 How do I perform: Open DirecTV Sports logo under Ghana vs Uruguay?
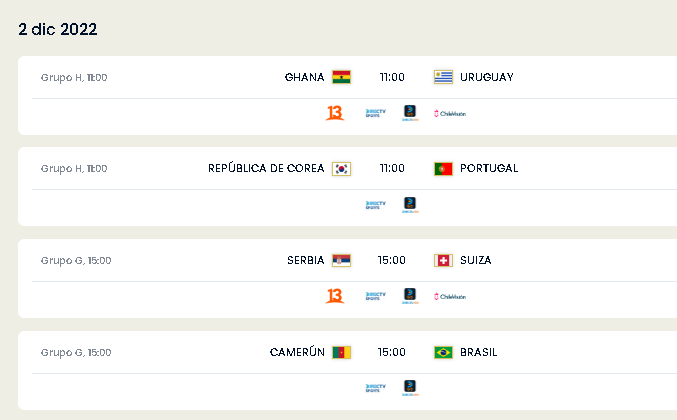tap(376, 113)
